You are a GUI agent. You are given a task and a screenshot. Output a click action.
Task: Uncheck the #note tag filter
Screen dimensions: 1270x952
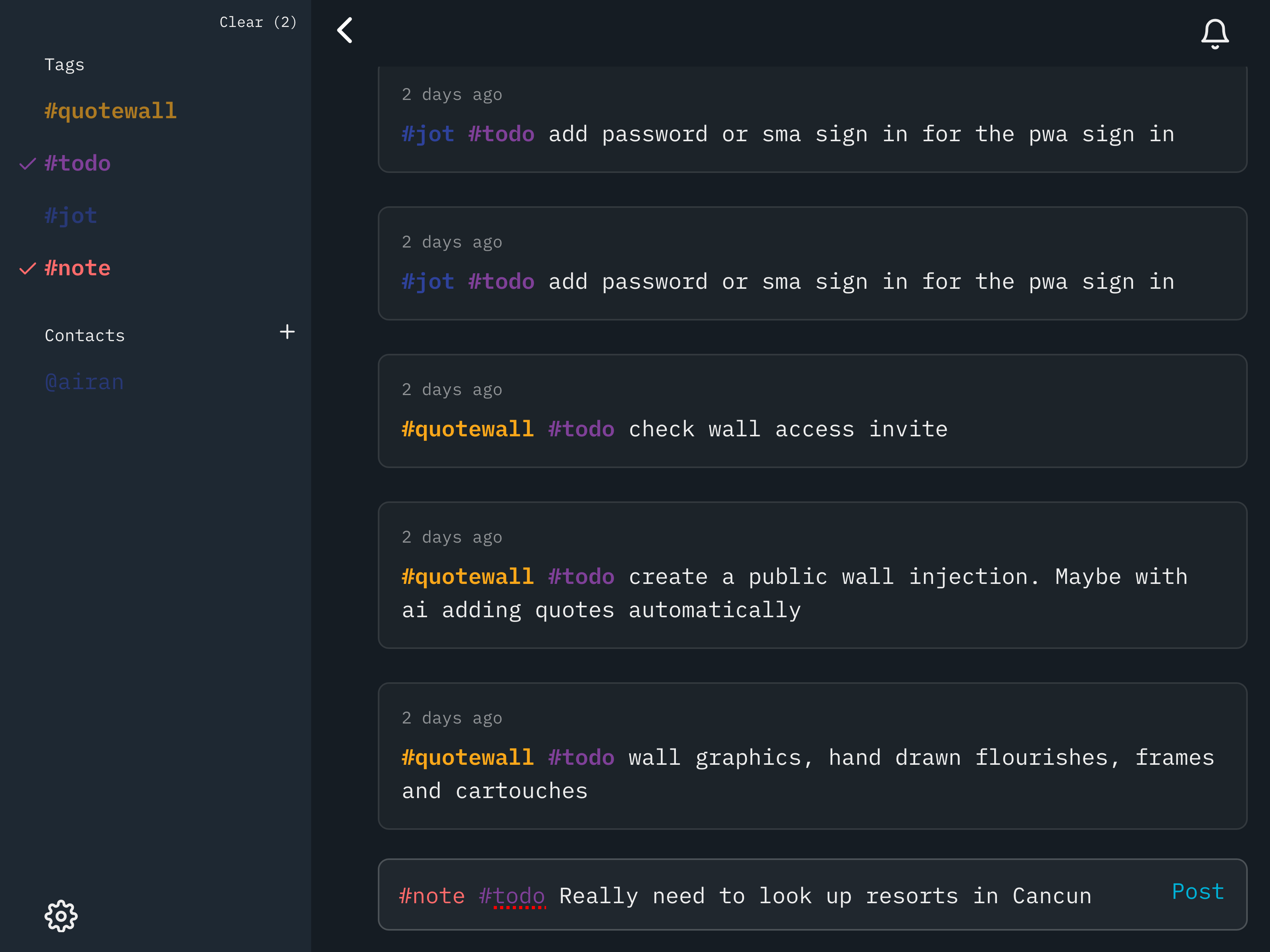[x=77, y=268]
